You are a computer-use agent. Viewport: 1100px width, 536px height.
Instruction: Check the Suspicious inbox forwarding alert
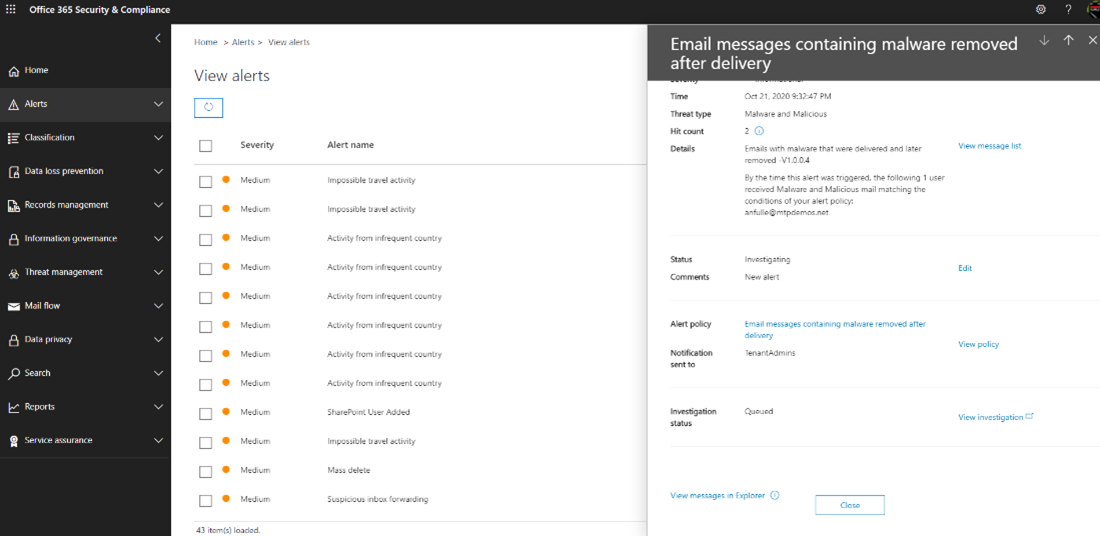tap(206, 501)
